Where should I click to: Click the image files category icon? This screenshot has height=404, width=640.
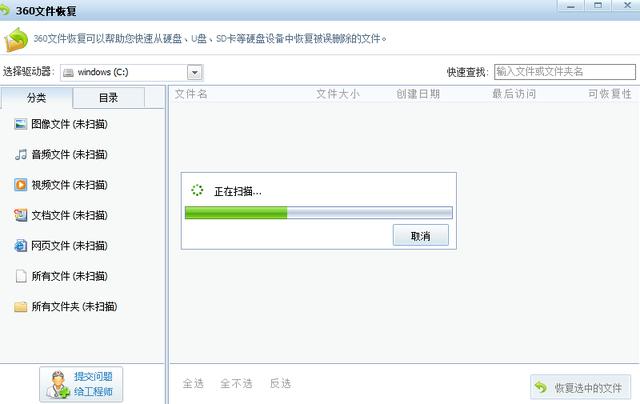tap(20, 124)
